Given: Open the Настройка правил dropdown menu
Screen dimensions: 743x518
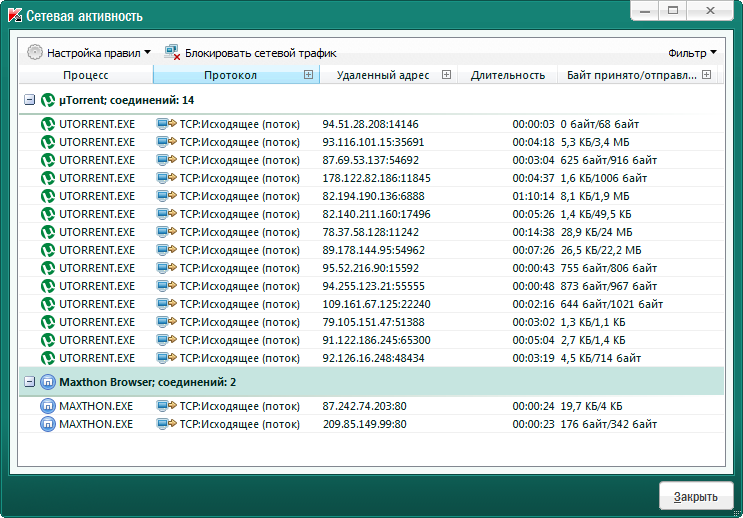Looking at the screenshot, I should [98, 53].
